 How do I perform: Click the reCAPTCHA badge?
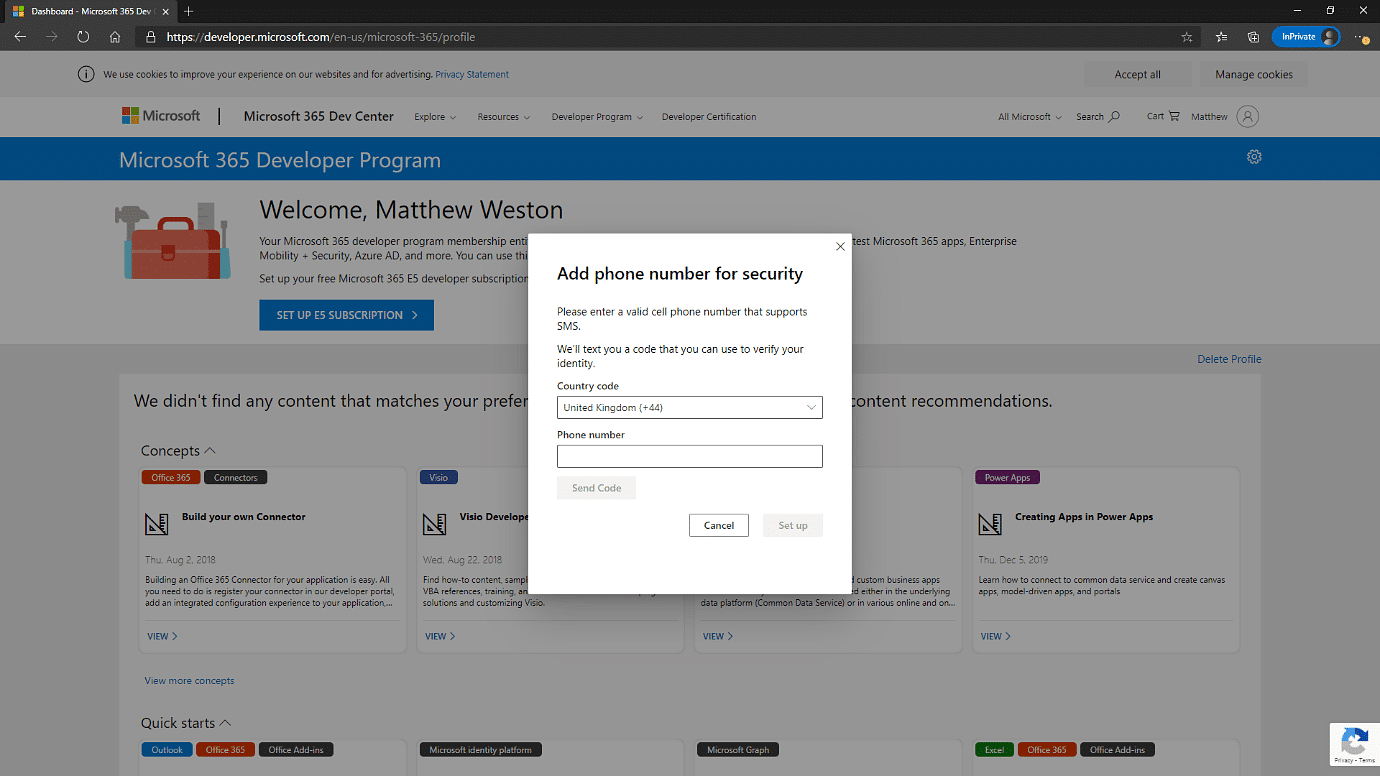click(1355, 745)
